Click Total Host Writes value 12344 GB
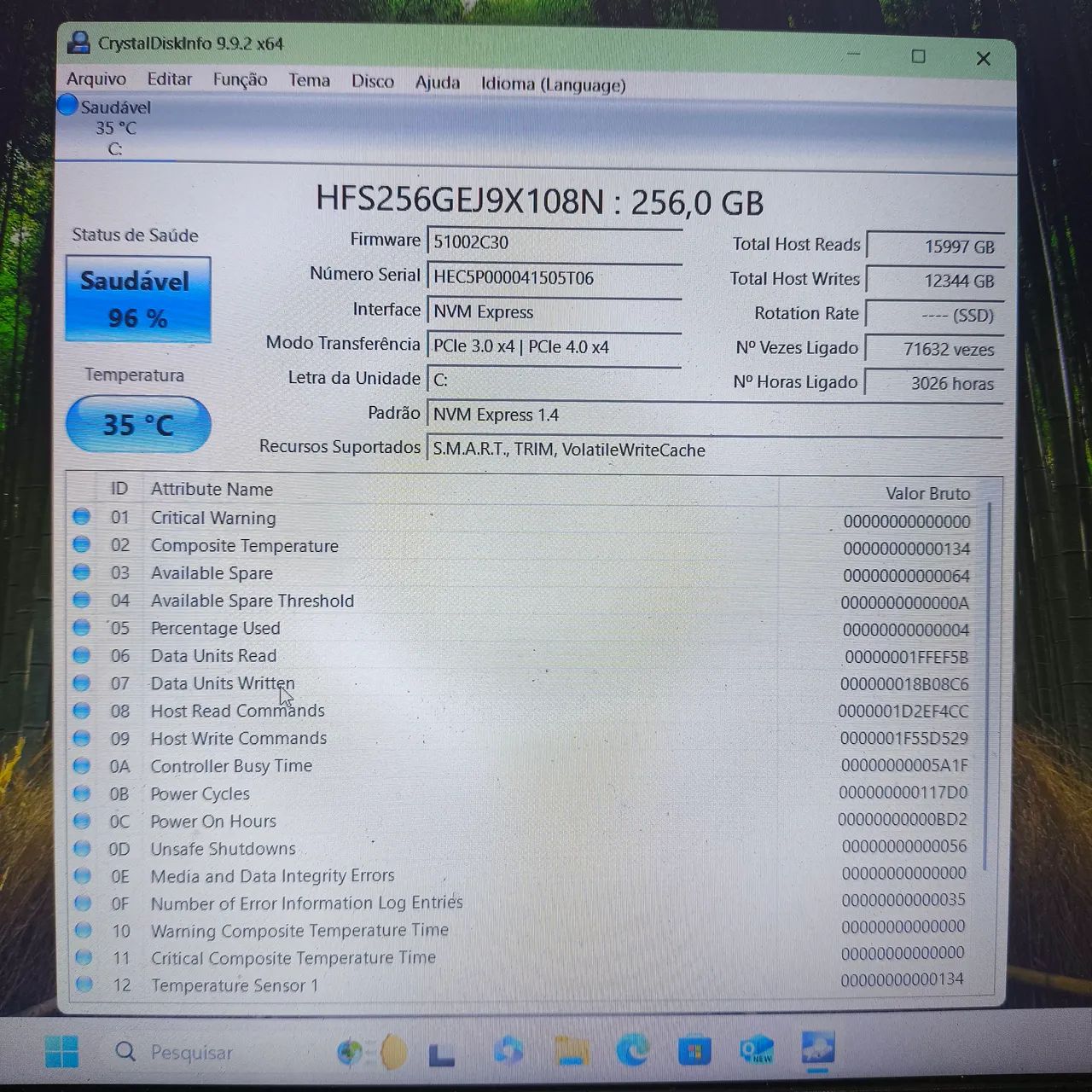 click(x=935, y=281)
